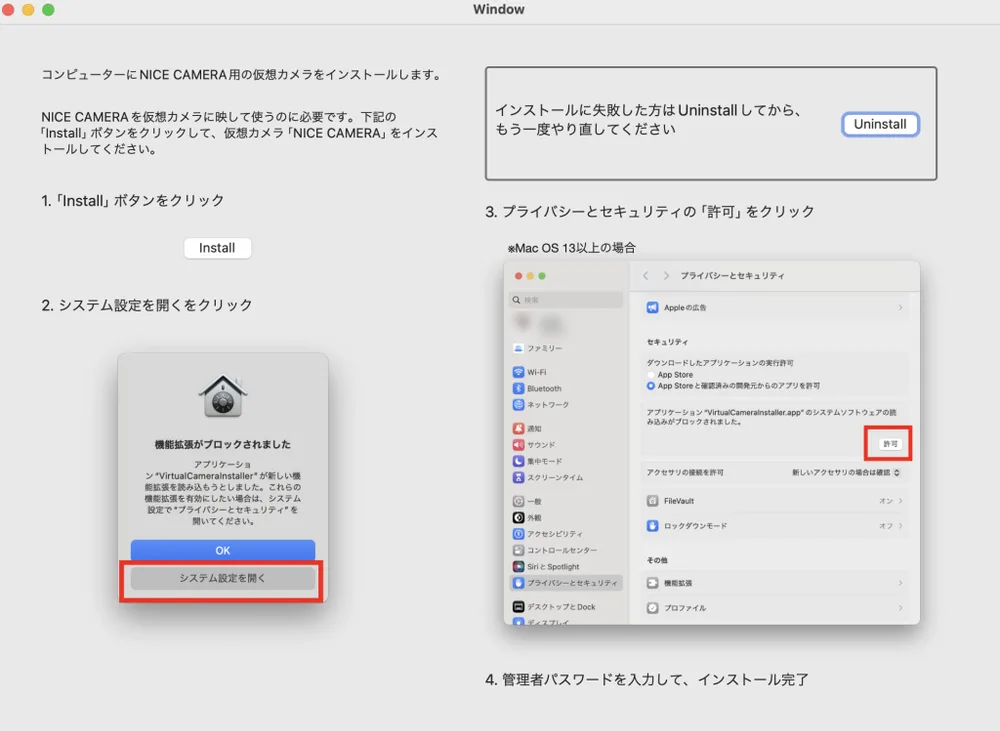Viewport: 1000px width, 731px height.
Task: Click heading '1.「Install」ボタンをクリック'
Action: point(133,200)
